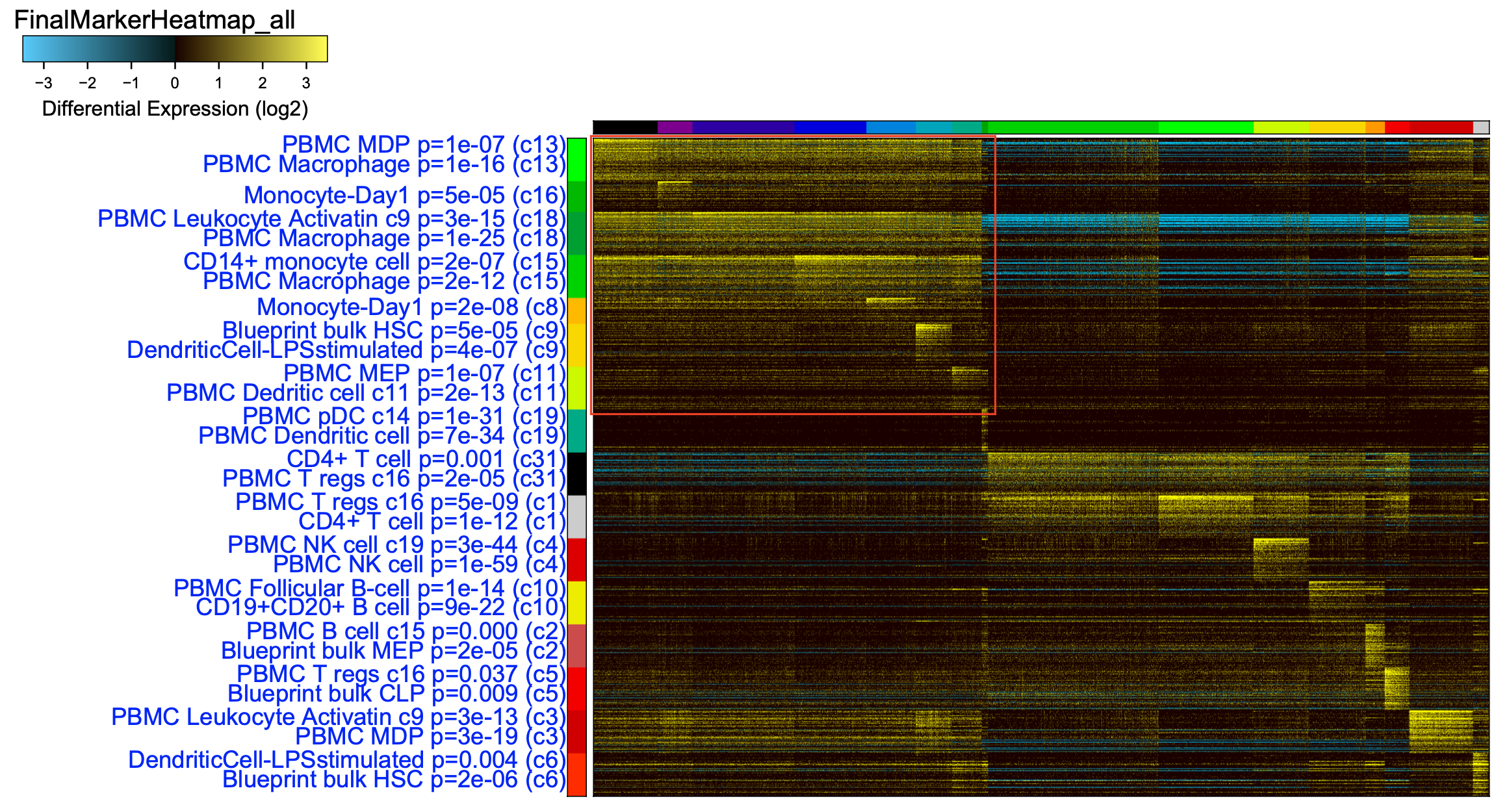Select the row label PBMC MDP p=1e-07 (c13)
1509x812 pixels.
(424, 144)
